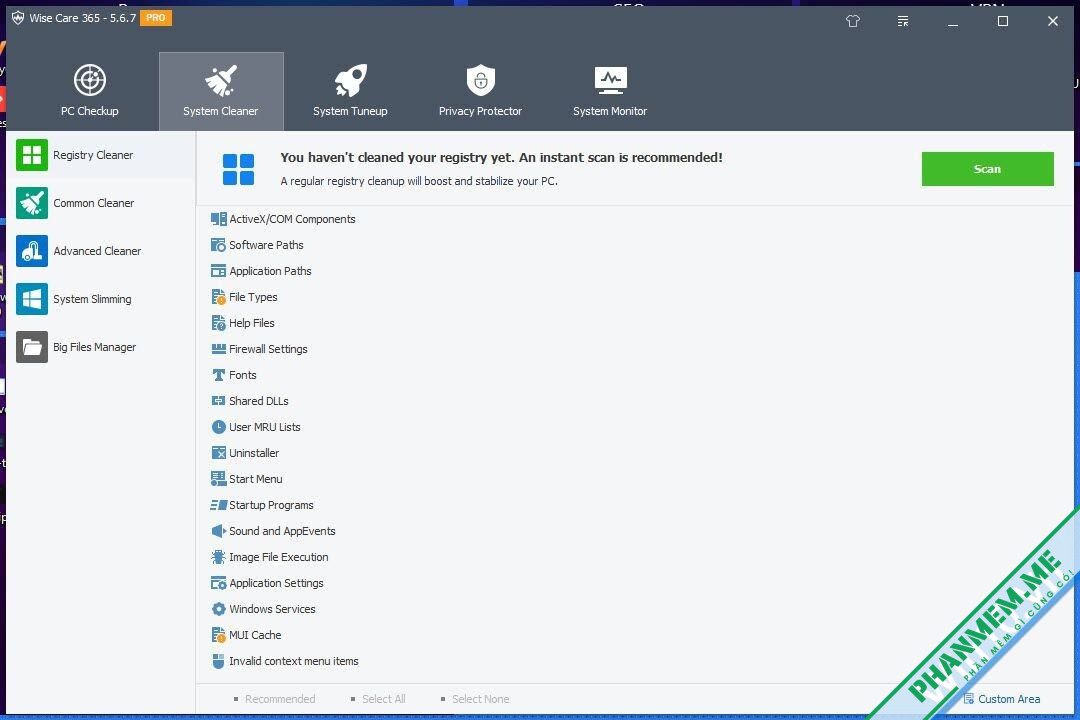Click the Application Paths icon
The width and height of the screenshot is (1080, 720).
point(218,271)
